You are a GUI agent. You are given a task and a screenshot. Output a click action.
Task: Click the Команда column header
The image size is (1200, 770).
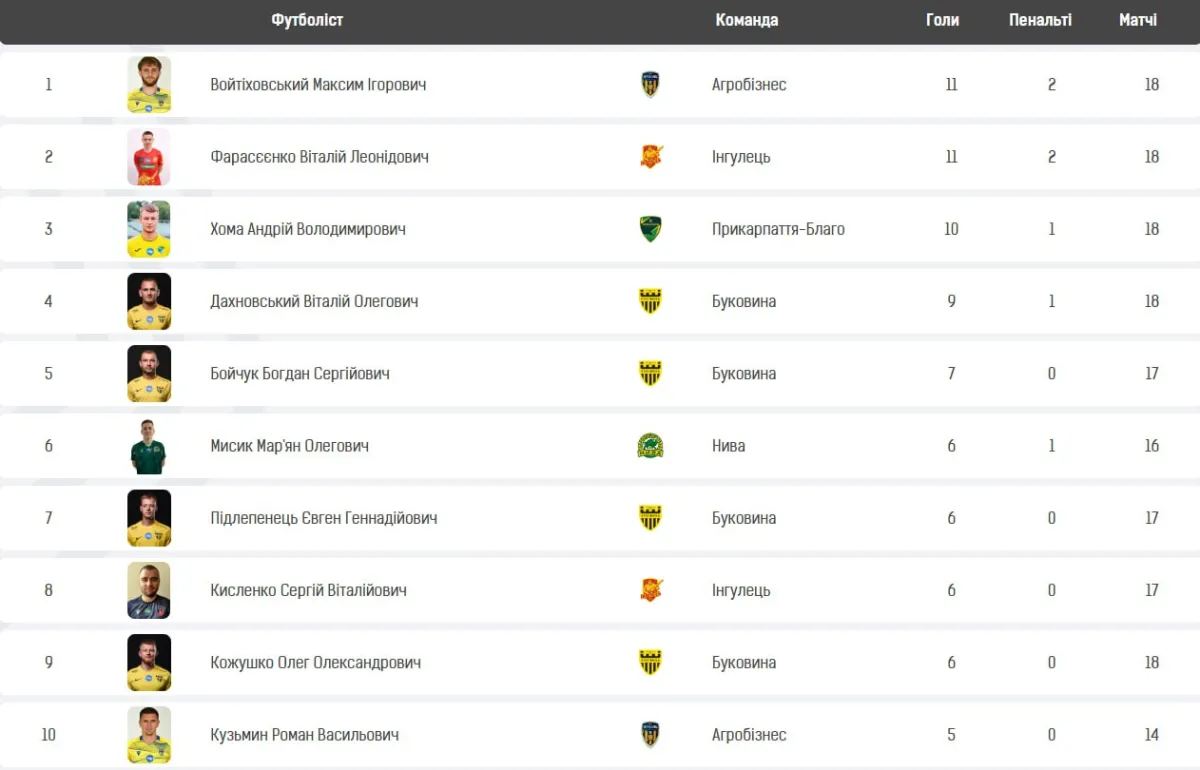pos(746,20)
